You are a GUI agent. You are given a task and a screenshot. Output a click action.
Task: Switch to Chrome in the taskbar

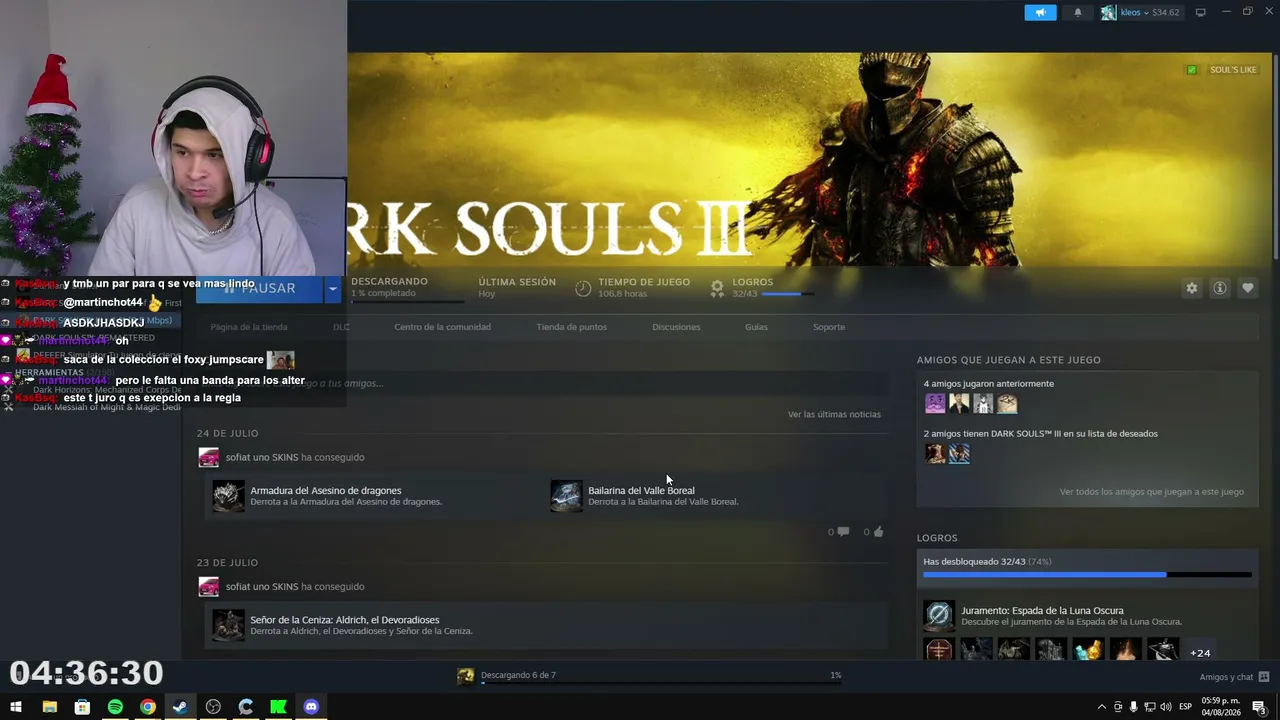pos(148,707)
